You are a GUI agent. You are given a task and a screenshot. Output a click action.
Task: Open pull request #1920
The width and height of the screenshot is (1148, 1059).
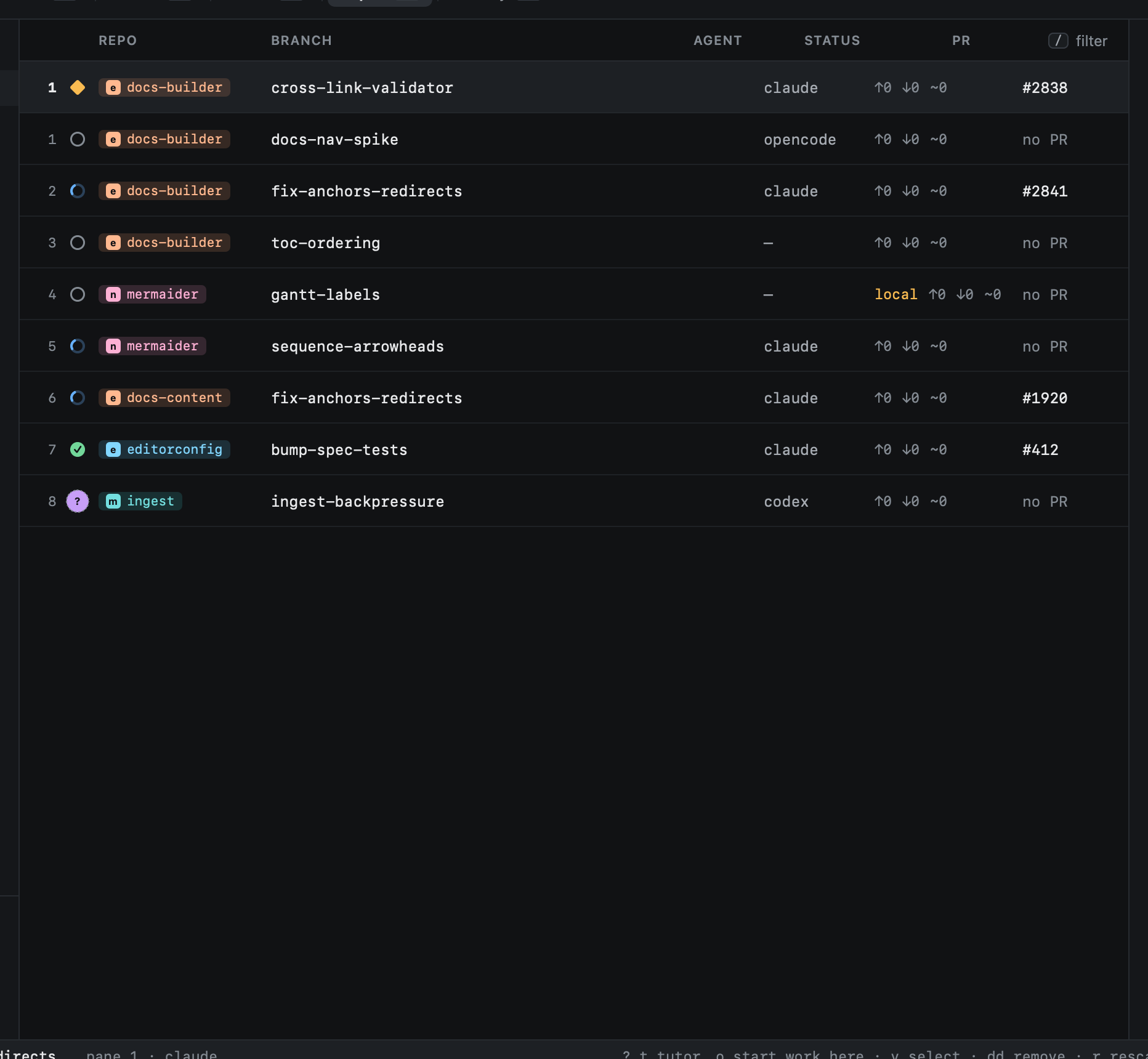(1045, 398)
